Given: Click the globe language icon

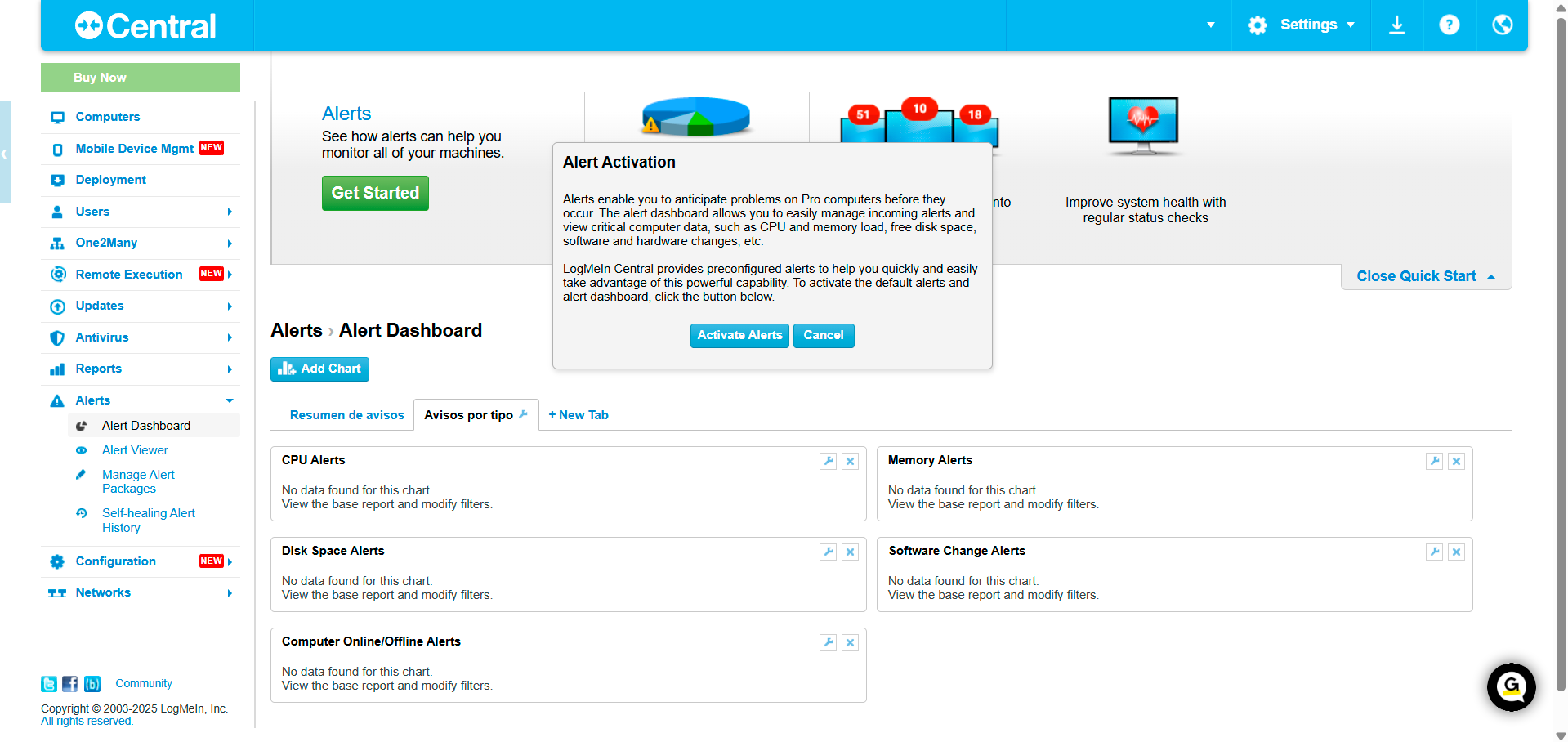Looking at the screenshot, I should [x=1502, y=25].
